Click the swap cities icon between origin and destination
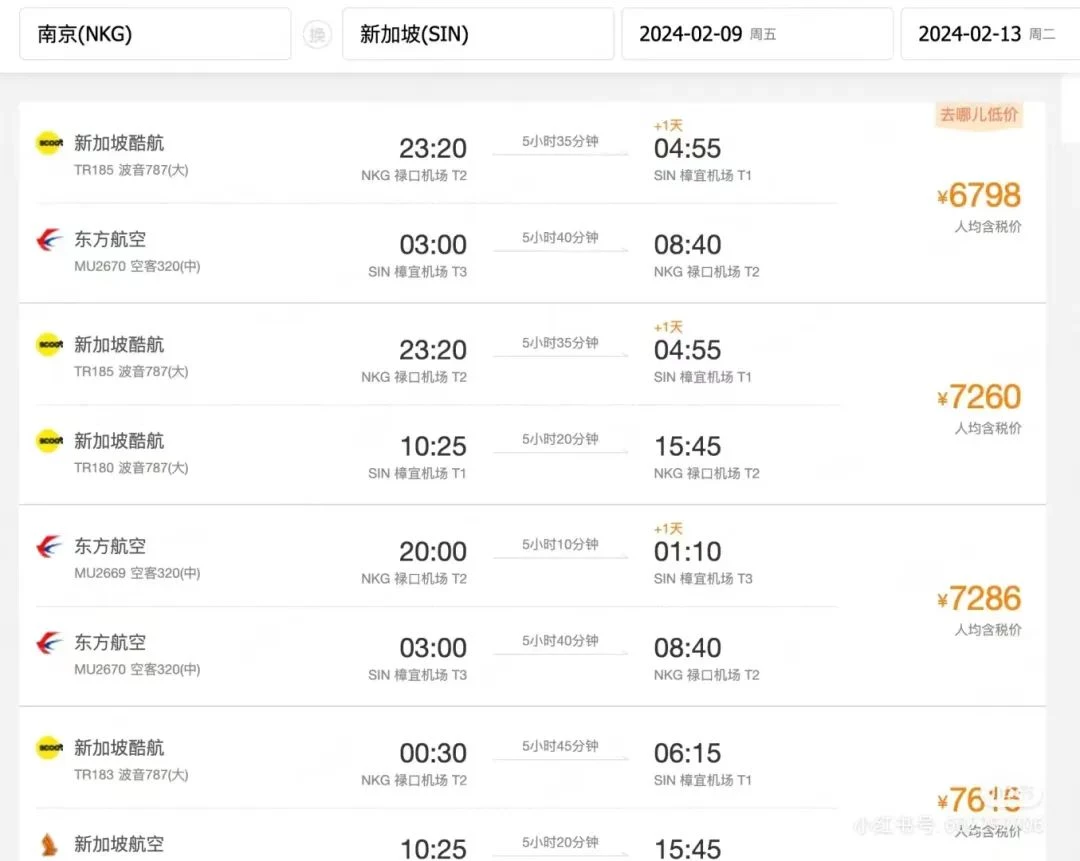This screenshot has height=861, width=1080. (x=317, y=34)
